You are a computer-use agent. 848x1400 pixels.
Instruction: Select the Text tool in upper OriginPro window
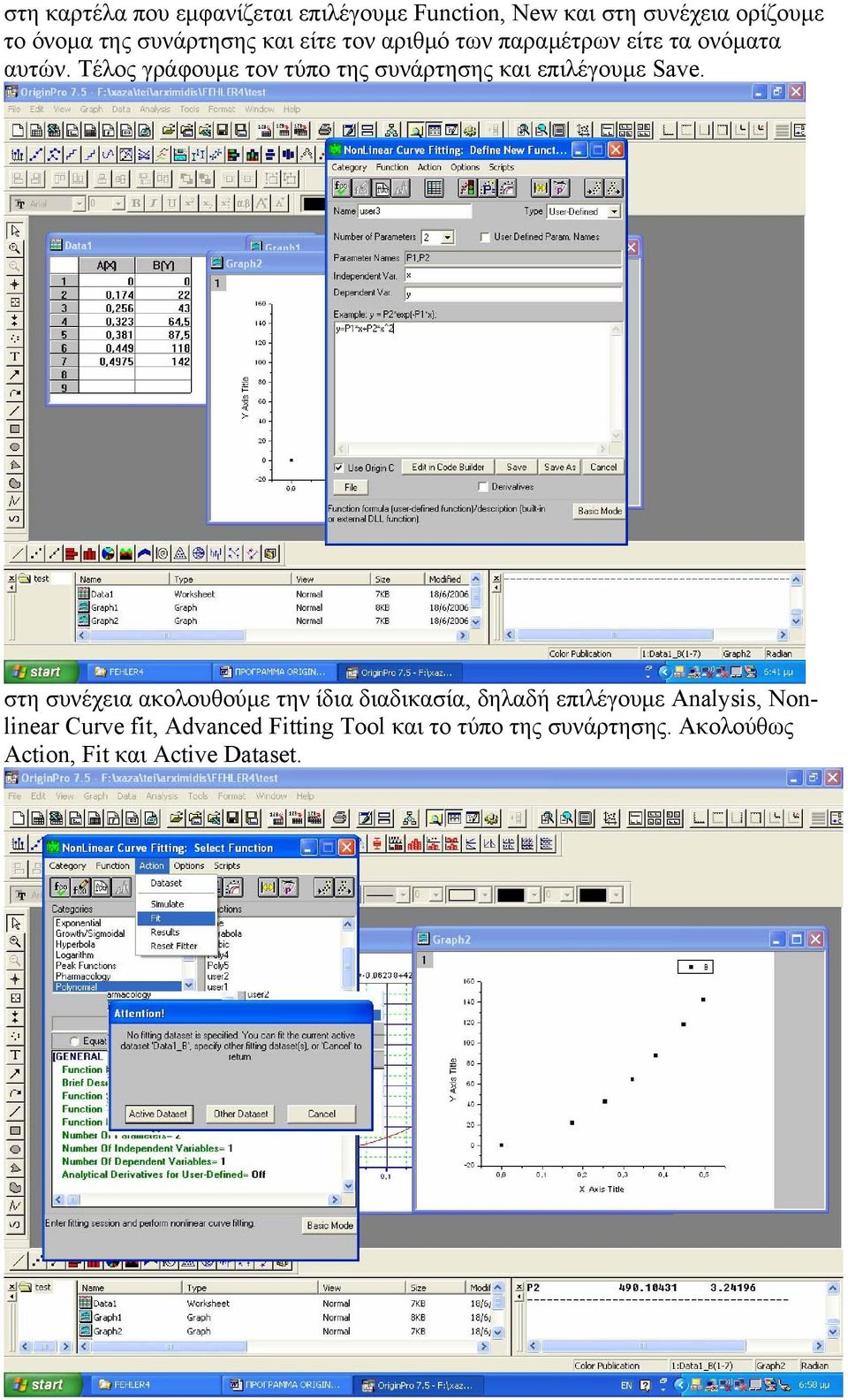(x=15, y=357)
